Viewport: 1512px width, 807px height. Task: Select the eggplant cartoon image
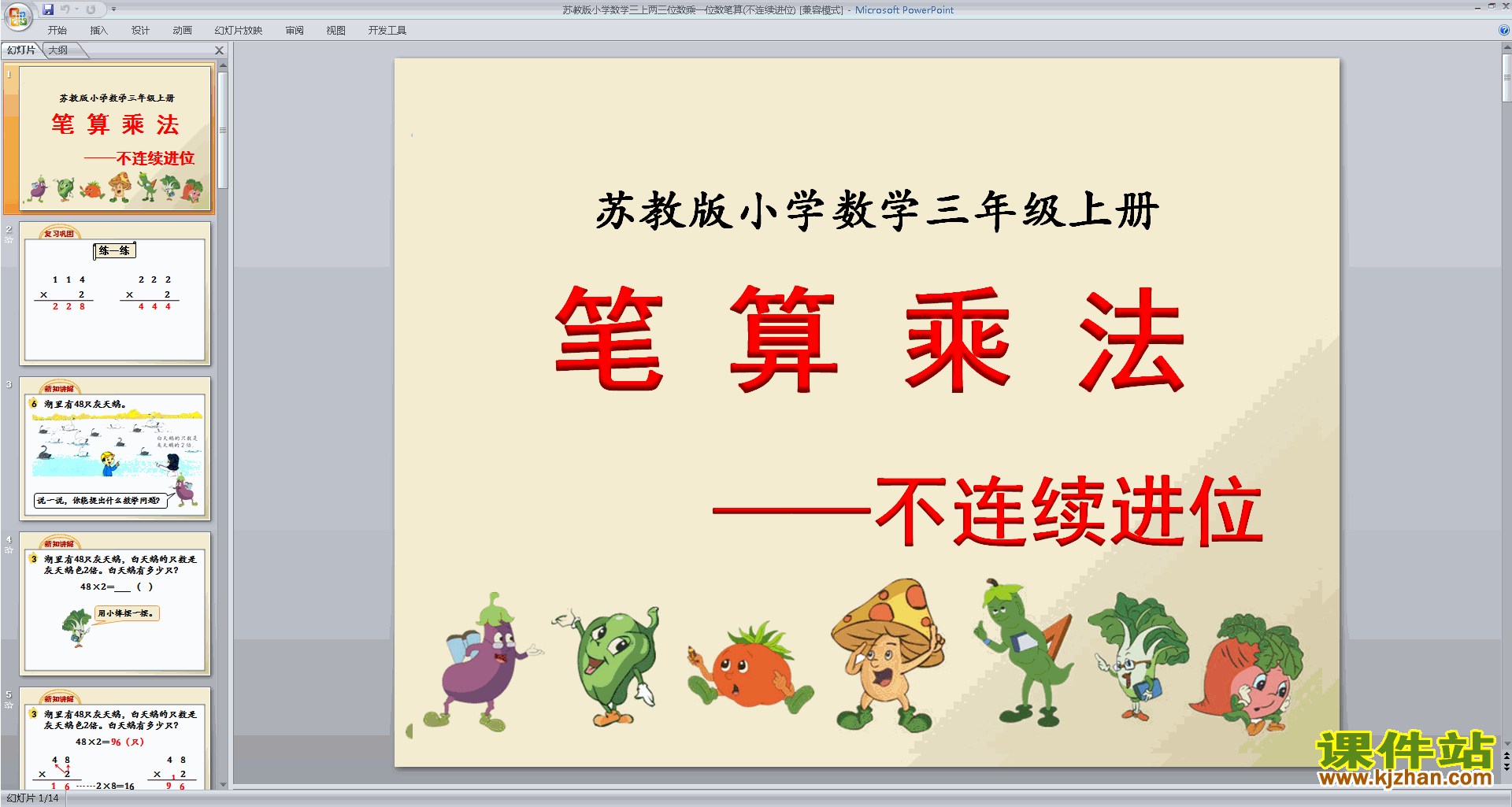(482, 663)
